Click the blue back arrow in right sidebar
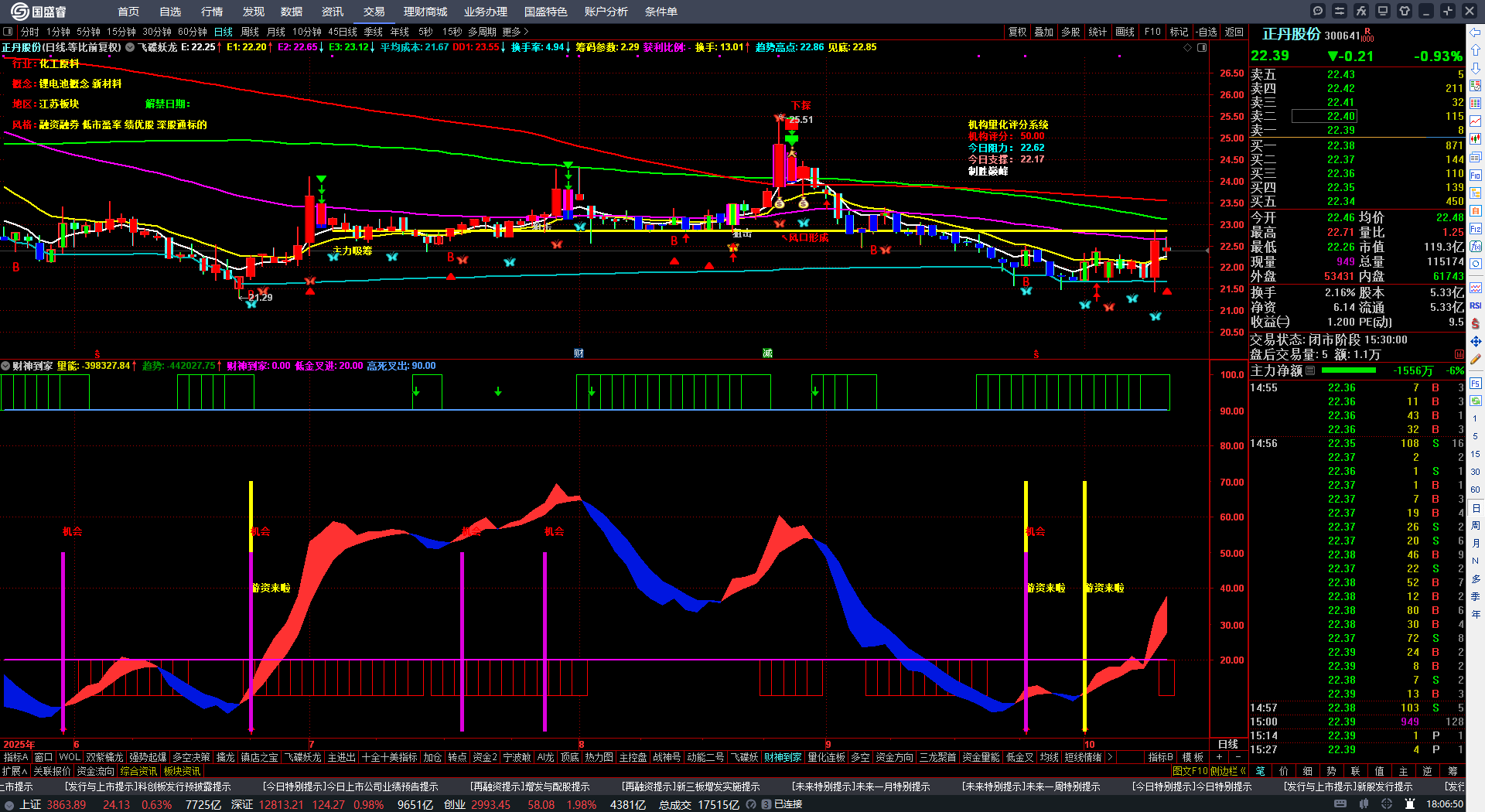 (1476, 32)
